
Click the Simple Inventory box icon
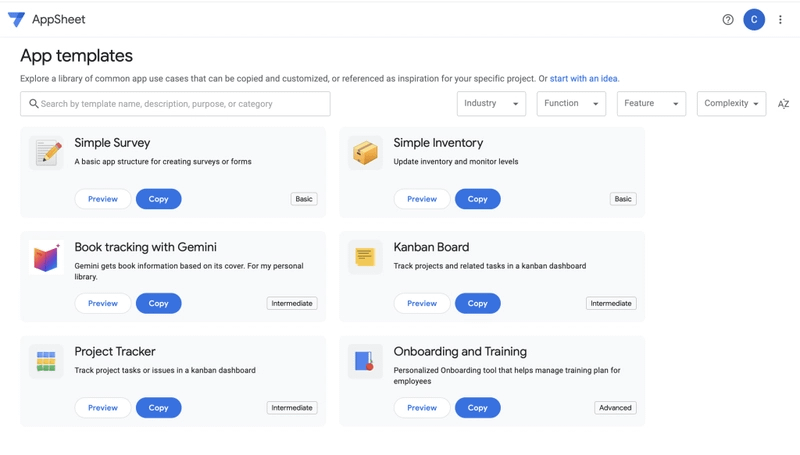[365, 153]
